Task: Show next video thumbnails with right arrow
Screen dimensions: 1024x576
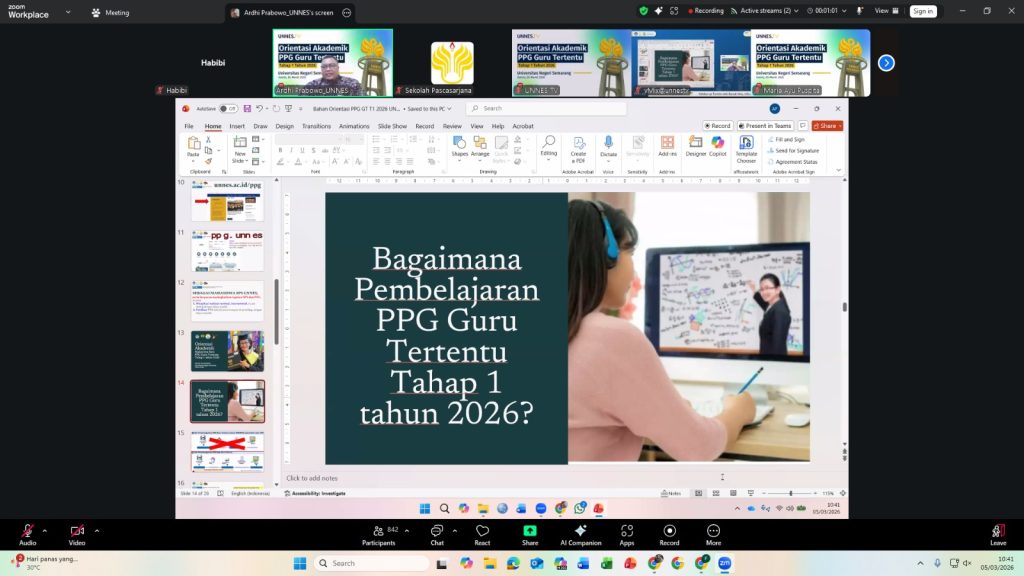Action: (886, 63)
